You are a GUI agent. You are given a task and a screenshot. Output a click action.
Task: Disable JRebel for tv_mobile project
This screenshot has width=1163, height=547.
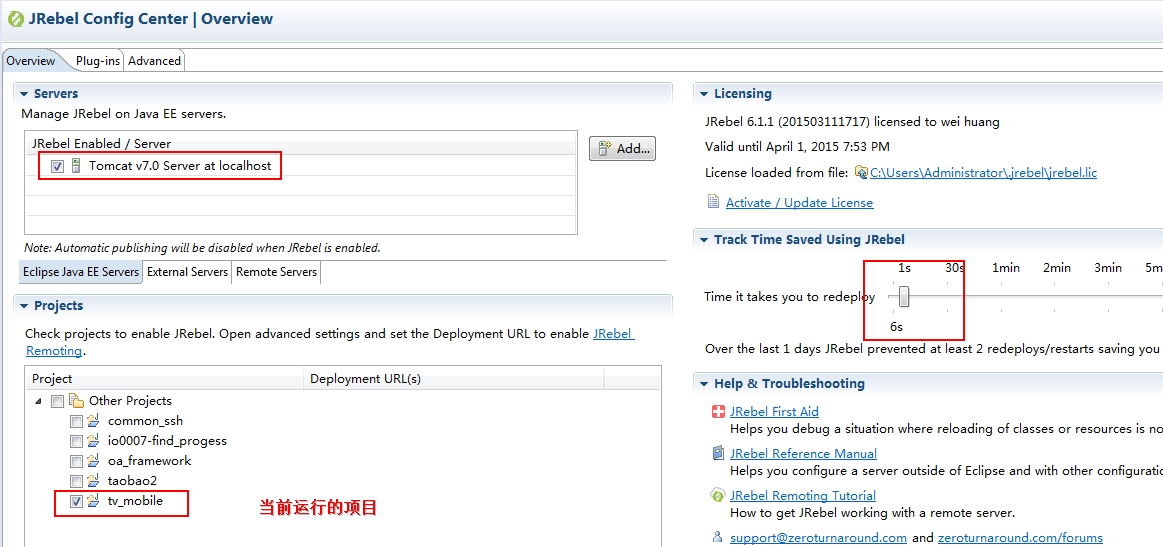coord(77,501)
